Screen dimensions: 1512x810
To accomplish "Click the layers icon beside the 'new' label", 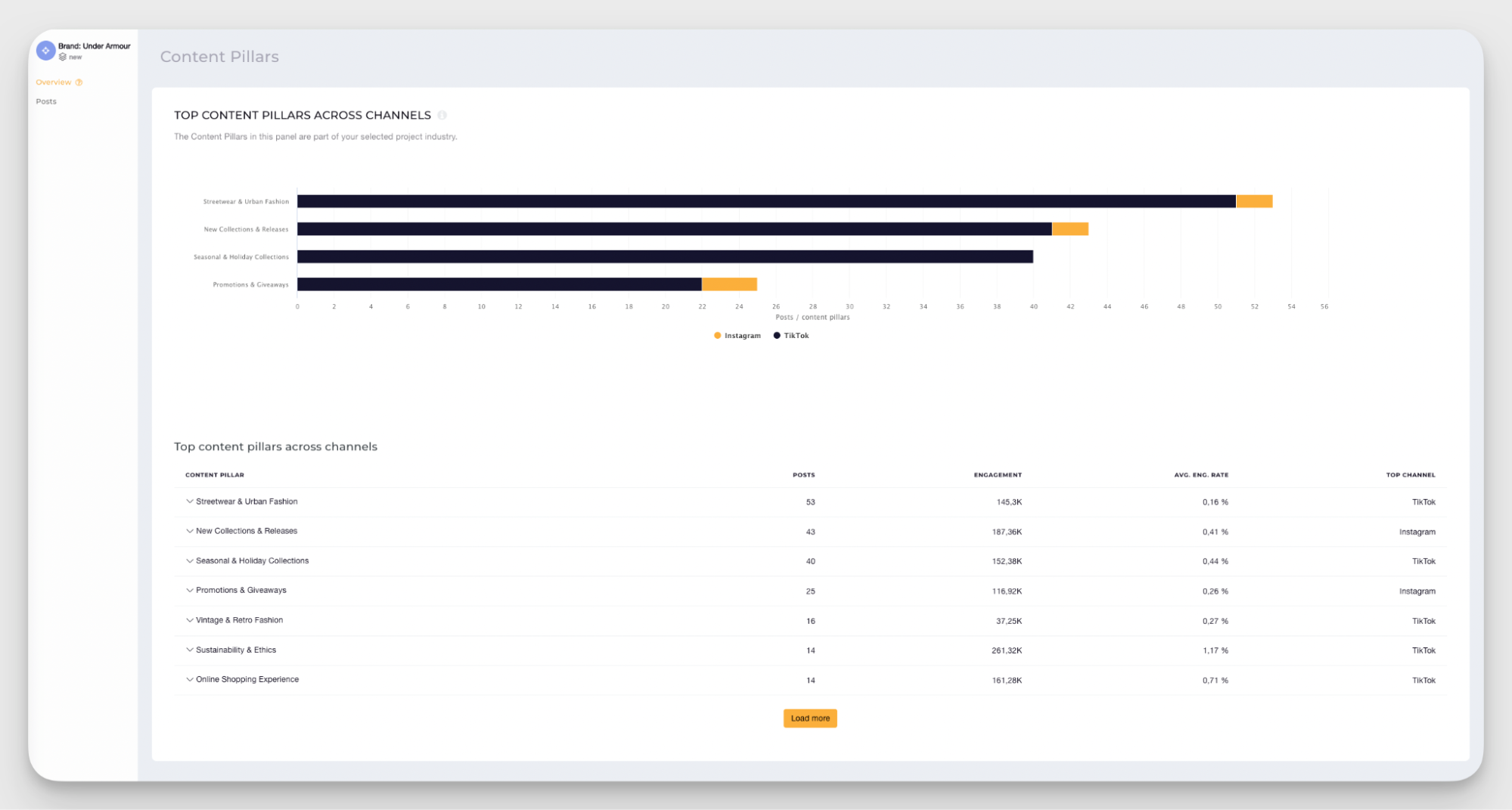I will pos(63,57).
